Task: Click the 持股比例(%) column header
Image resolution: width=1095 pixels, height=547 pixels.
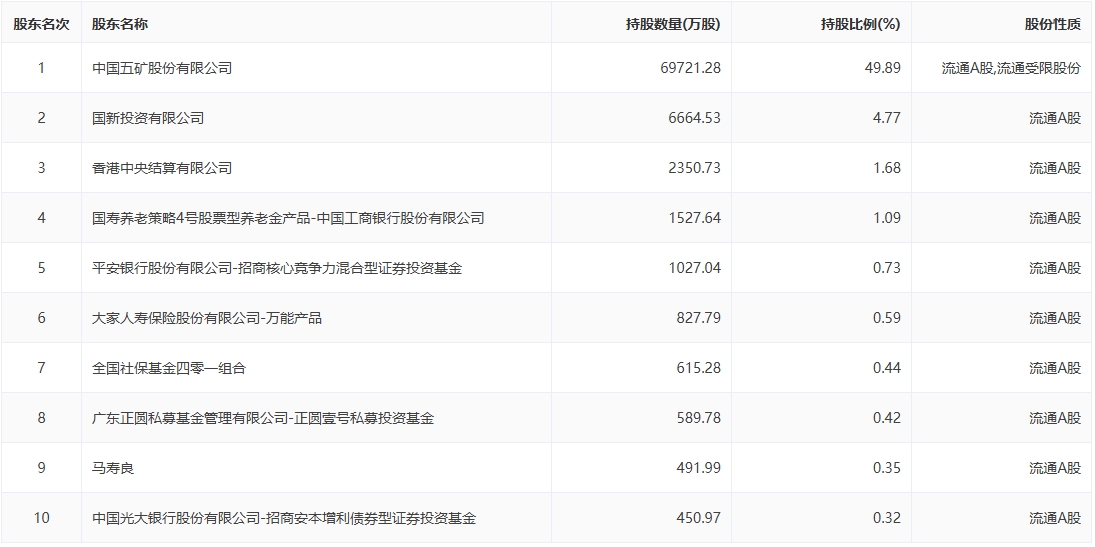Action: click(x=860, y=24)
